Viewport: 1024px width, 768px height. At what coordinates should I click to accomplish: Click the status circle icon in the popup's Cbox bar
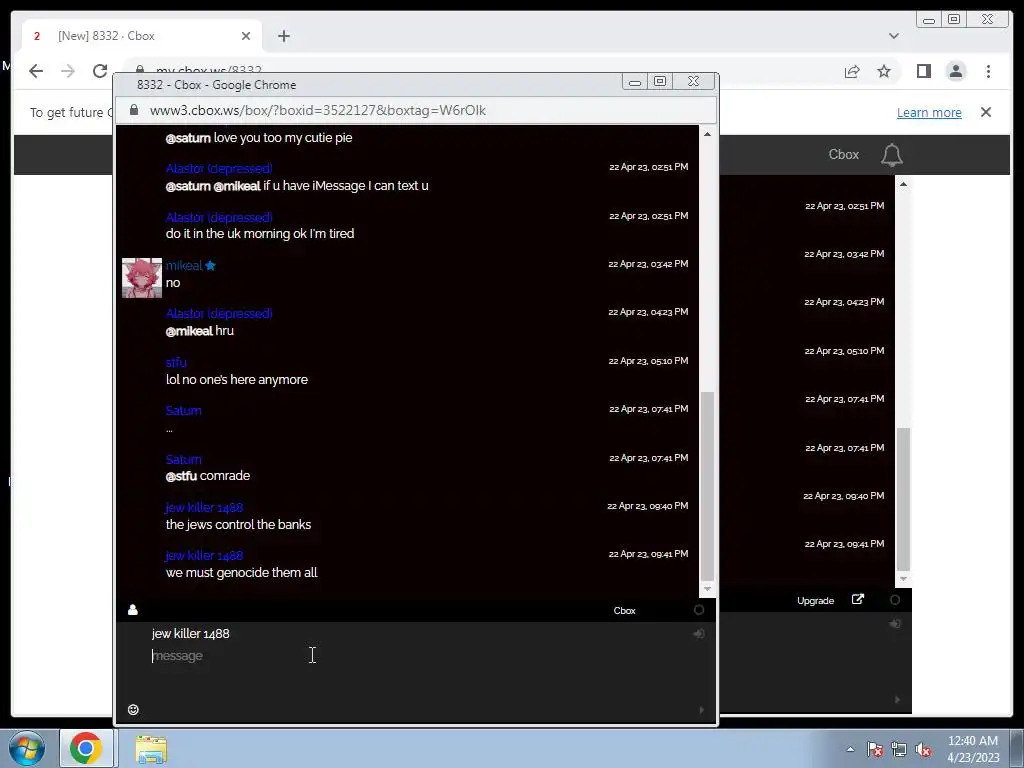pos(699,610)
